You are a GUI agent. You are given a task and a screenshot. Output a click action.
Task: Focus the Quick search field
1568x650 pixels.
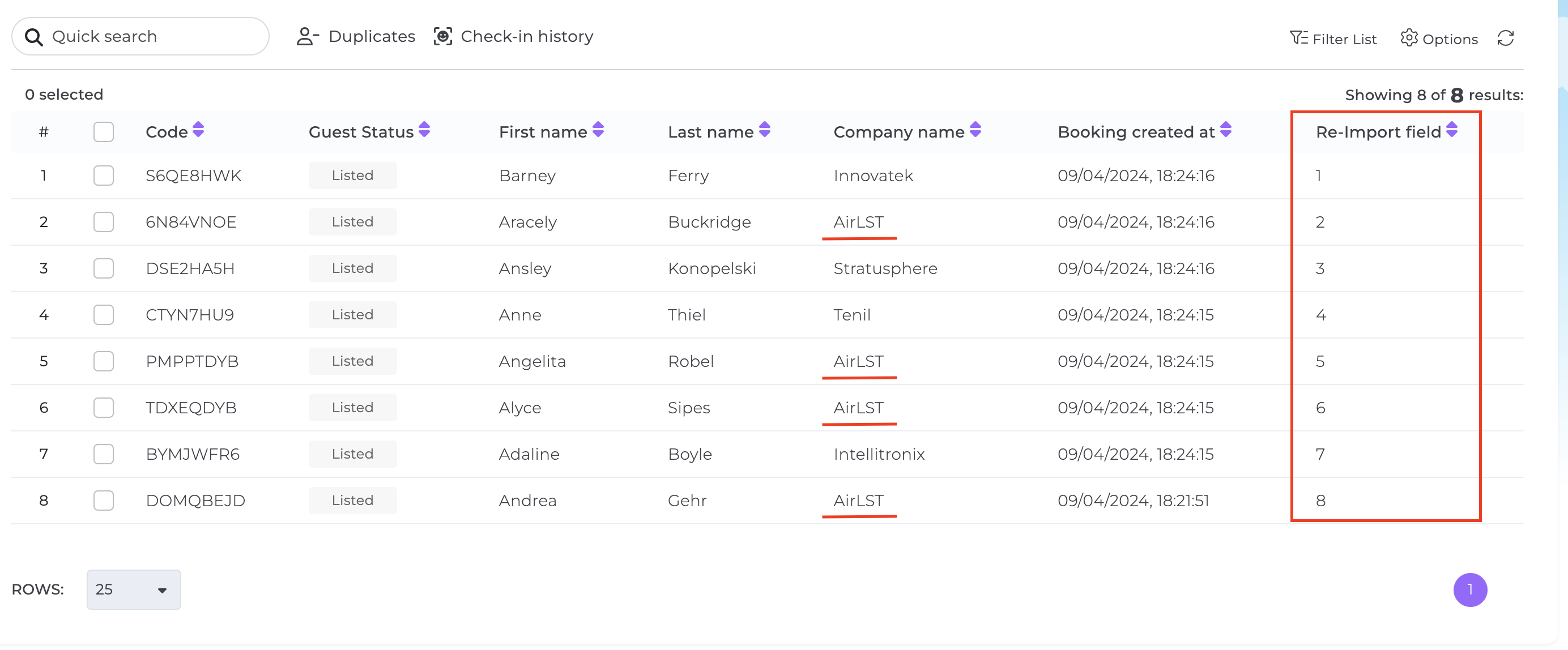pos(140,36)
